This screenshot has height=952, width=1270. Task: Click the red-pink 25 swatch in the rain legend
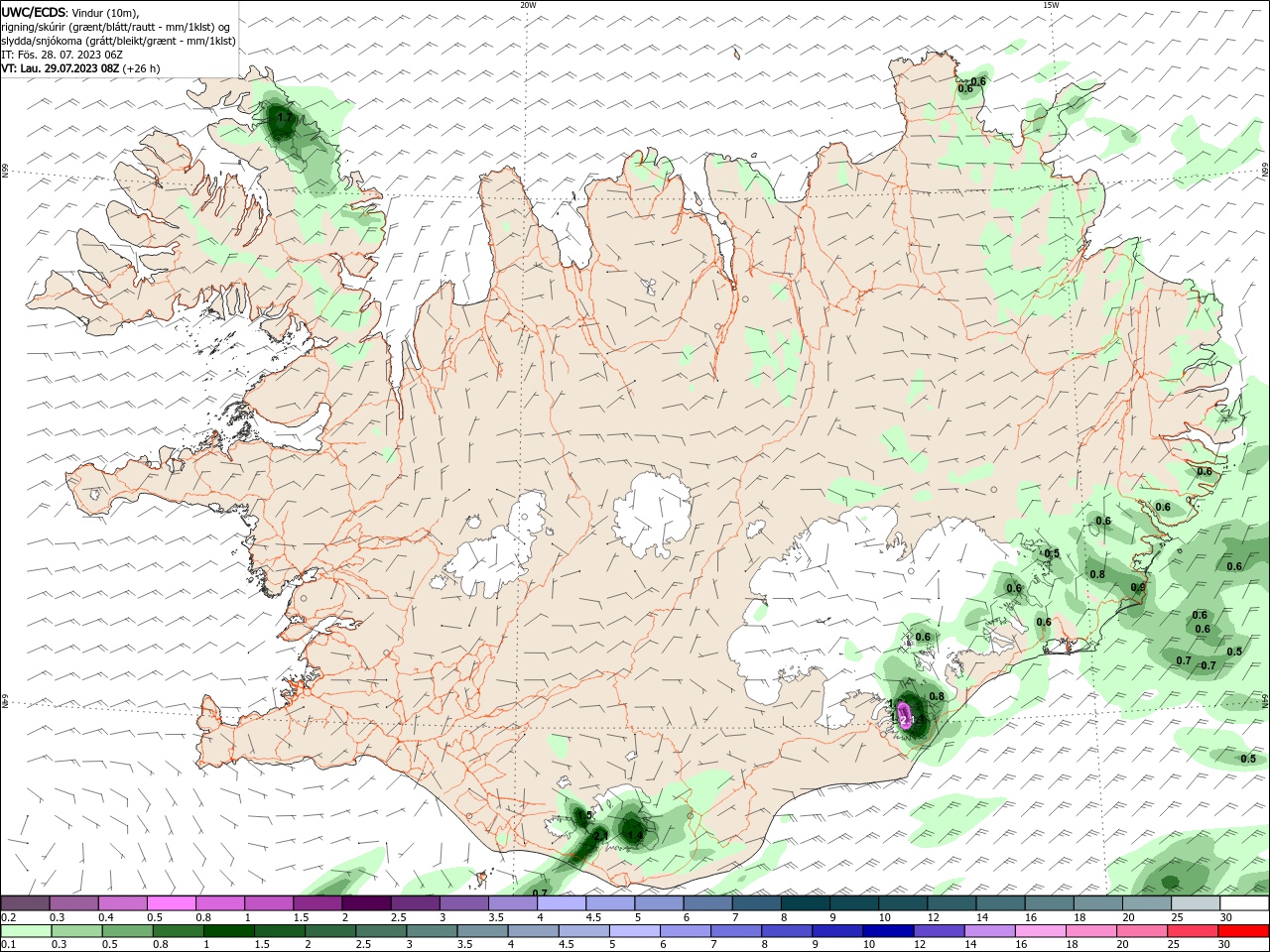[x=1193, y=931]
